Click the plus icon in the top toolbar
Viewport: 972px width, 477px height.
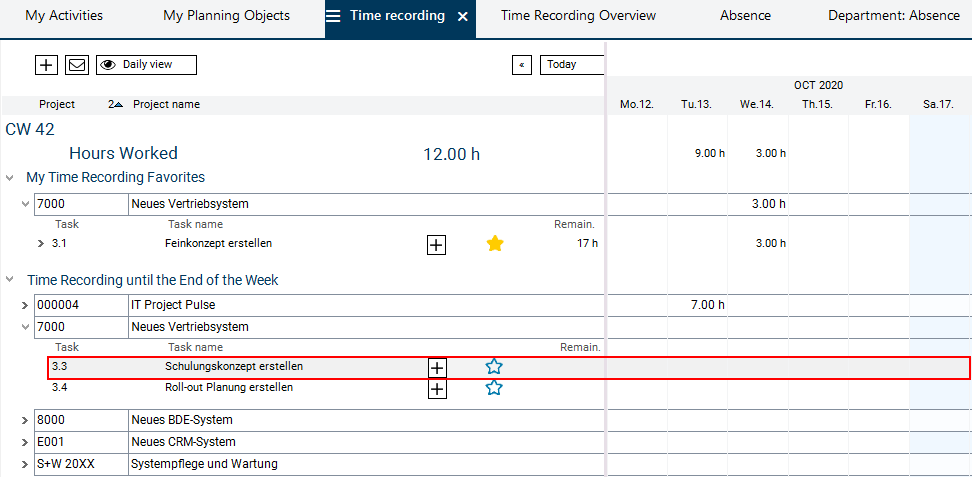point(46,65)
